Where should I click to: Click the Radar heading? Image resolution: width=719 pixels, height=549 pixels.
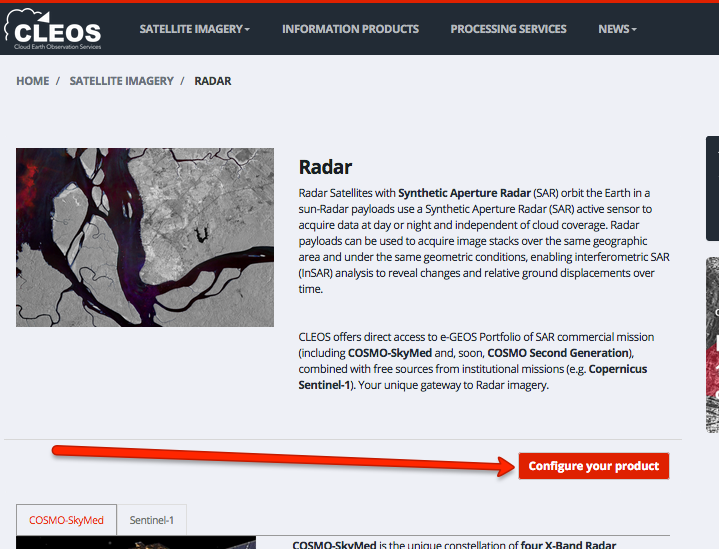pyautogui.click(x=325, y=167)
